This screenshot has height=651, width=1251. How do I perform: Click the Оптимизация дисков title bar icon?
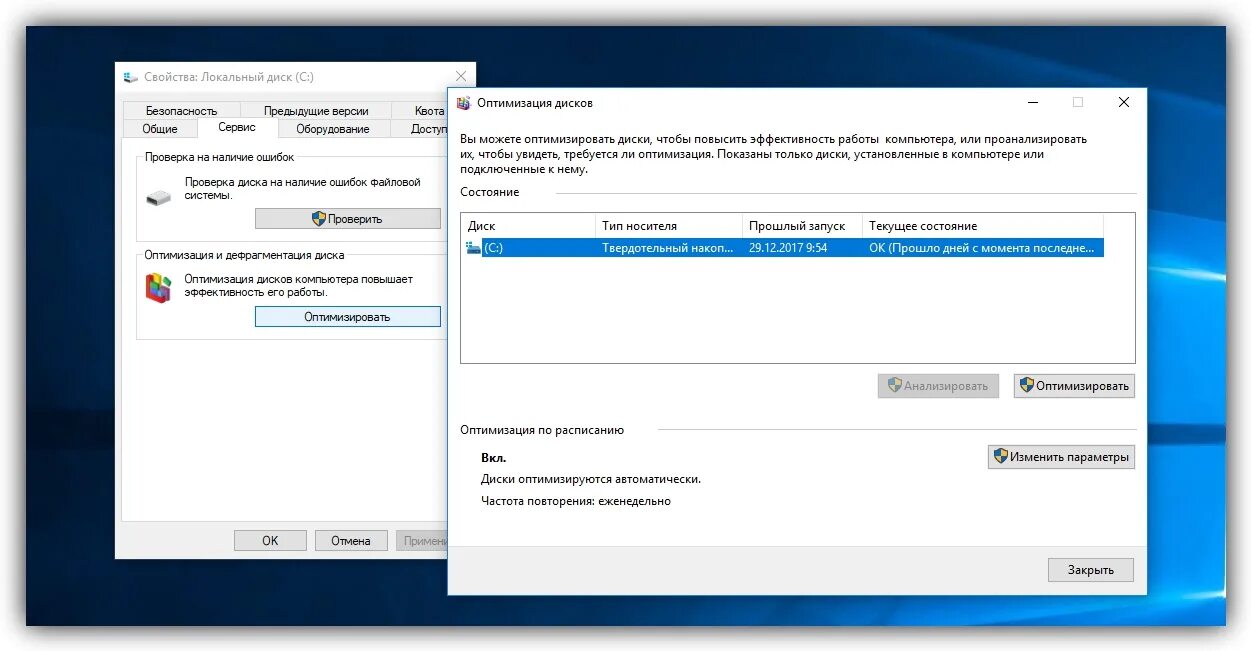[466, 103]
